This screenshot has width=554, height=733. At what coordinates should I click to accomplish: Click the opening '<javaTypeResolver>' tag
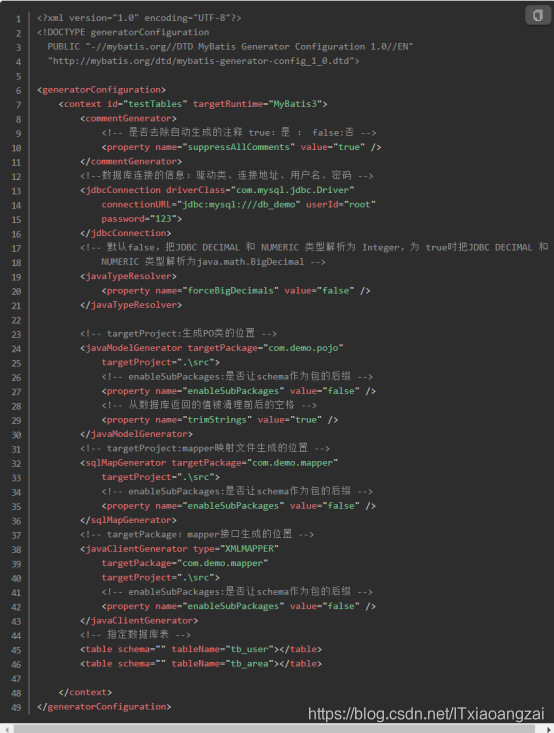(x=128, y=276)
